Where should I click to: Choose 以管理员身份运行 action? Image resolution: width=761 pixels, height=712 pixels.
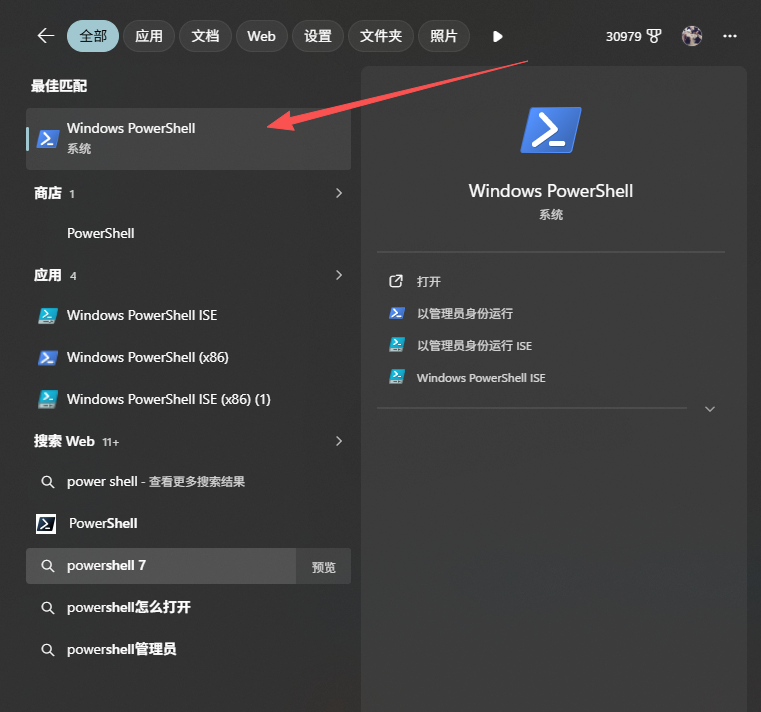[464, 314]
